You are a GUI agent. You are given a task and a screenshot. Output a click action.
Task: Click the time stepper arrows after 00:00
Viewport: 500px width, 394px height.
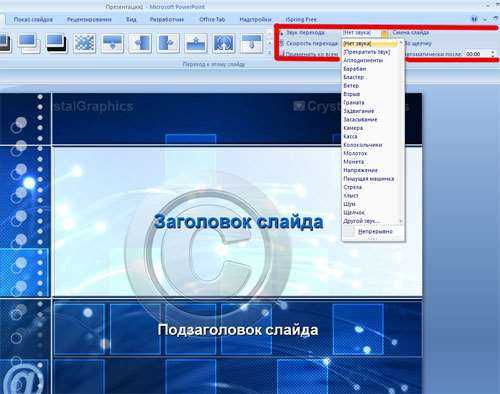coord(493,54)
